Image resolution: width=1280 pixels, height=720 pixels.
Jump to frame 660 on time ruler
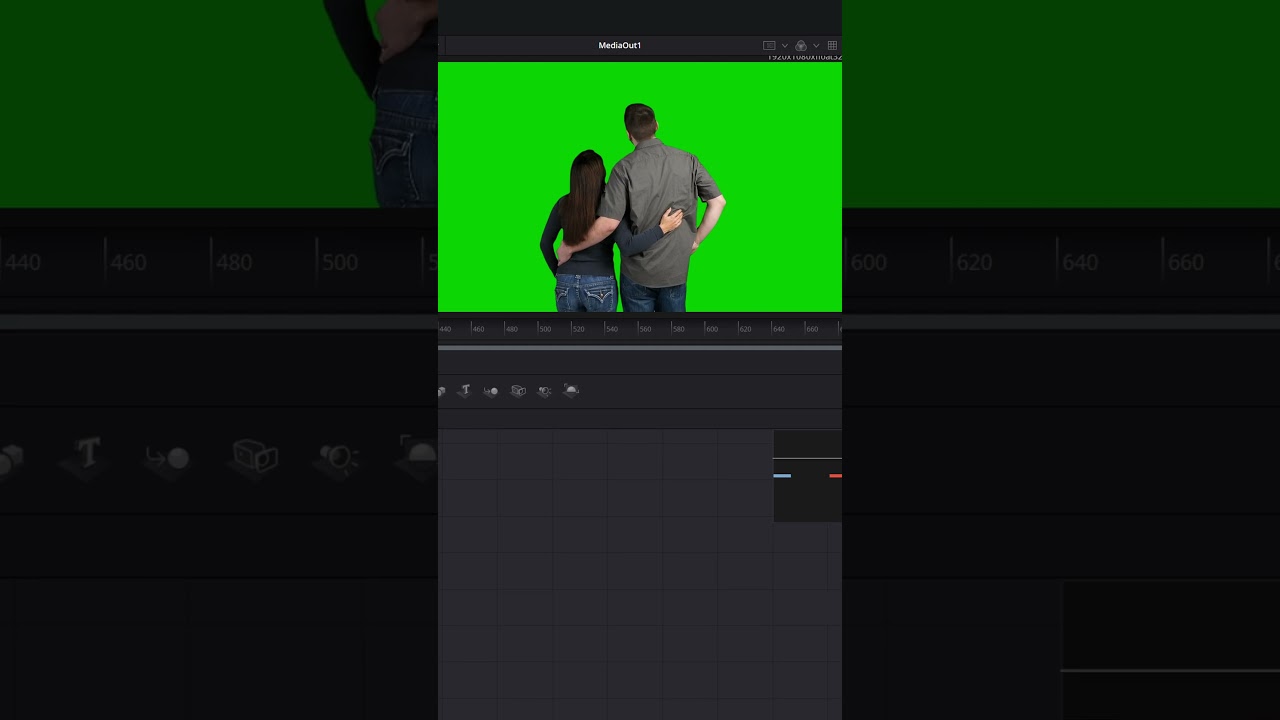[x=811, y=329]
